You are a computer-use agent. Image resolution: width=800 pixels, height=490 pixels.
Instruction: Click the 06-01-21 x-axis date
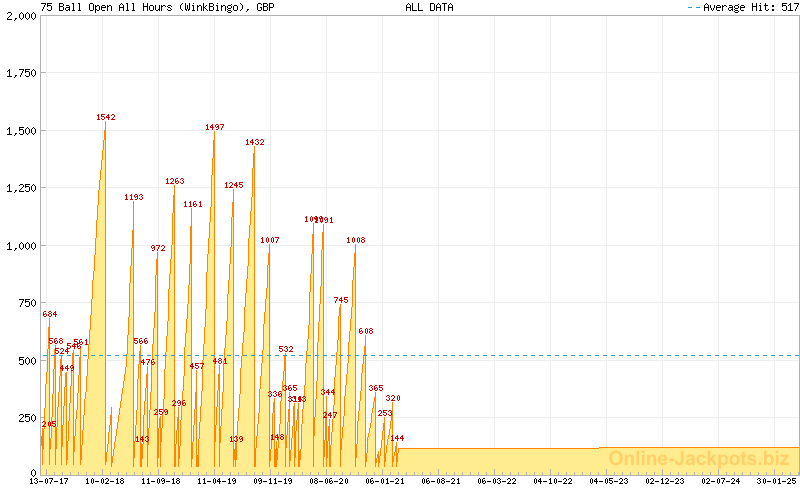coord(385,481)
